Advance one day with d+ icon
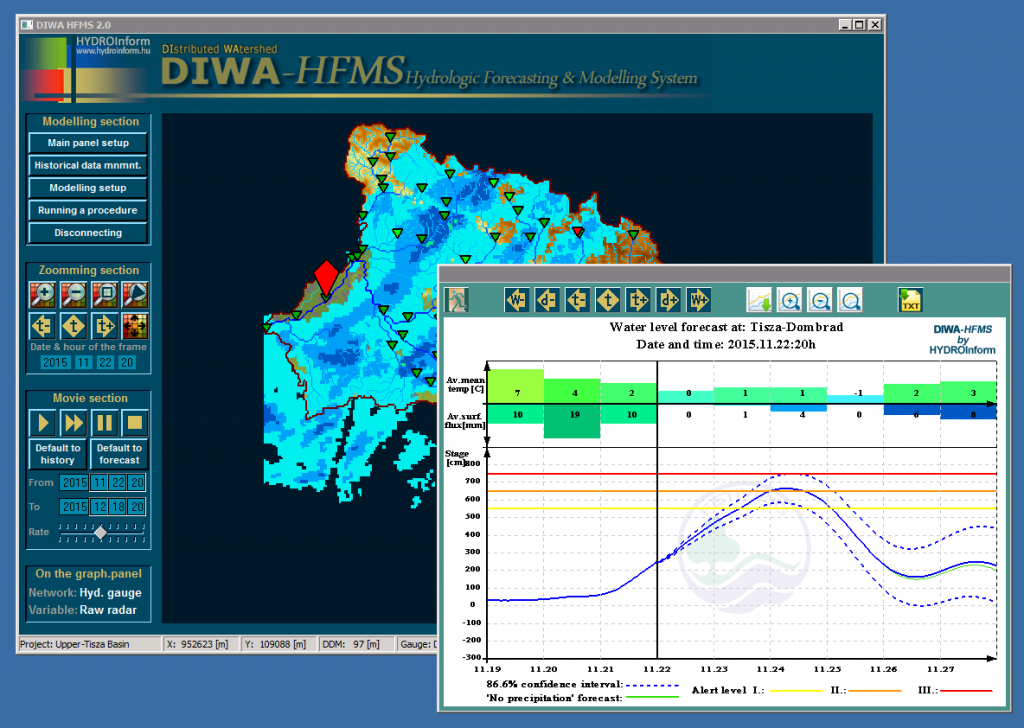This screenshot has width=1024, height=728. [x=668, y=300]
